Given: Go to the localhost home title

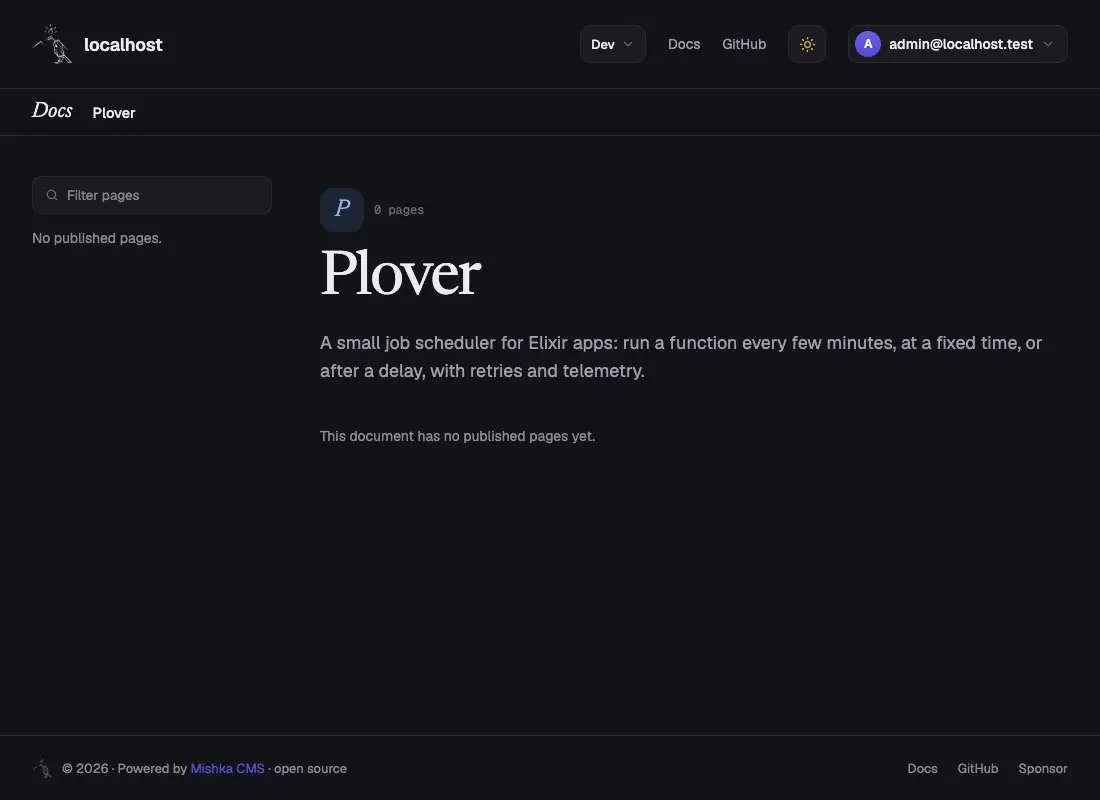Looking at the screenshot, I should click(x=123, y=45).
